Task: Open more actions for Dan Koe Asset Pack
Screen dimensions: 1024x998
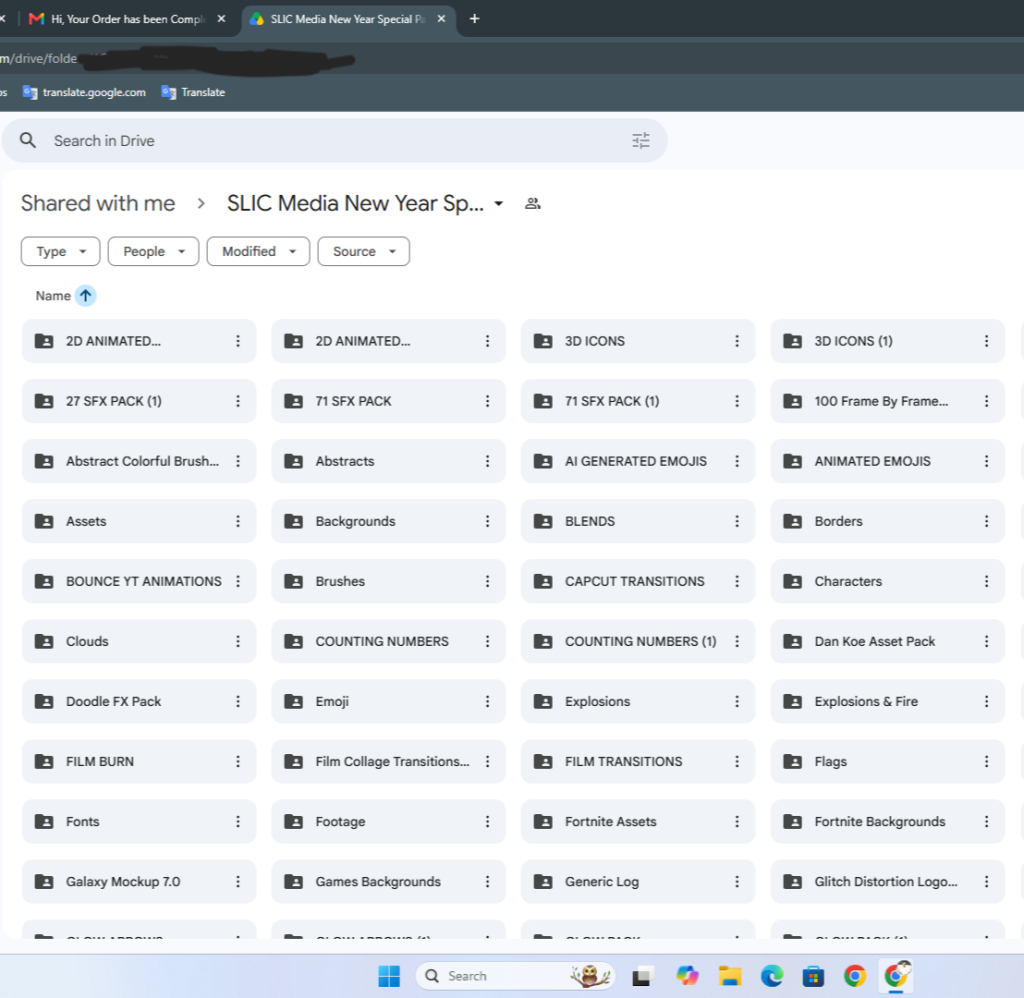Action: coord(986,641)
